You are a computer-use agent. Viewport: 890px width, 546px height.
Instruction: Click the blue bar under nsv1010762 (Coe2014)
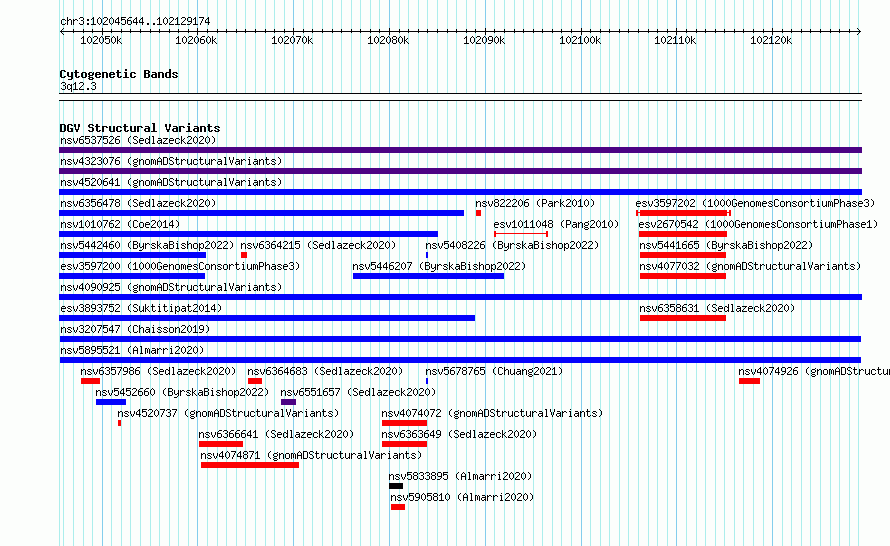pos(249,234)
